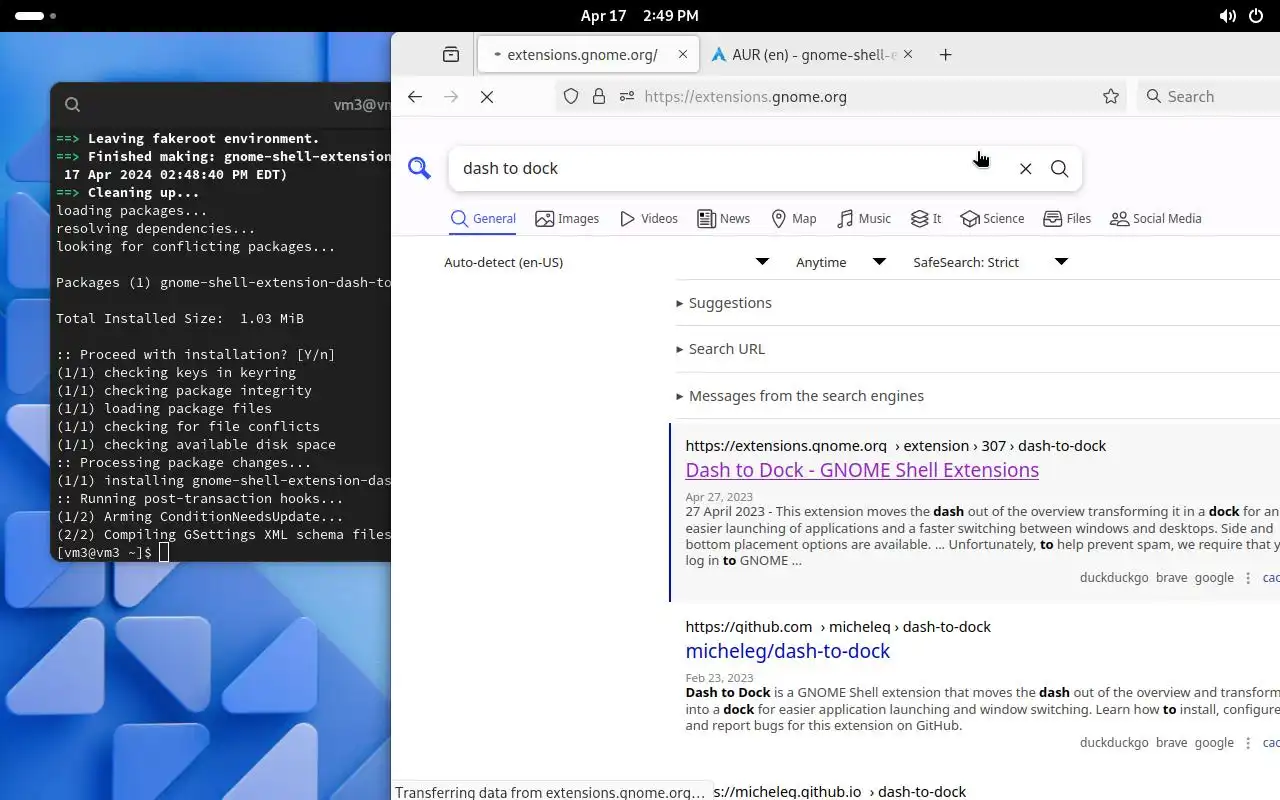Click the browser forward arrow
1280x800 pixels.
(x=451, y=97)
